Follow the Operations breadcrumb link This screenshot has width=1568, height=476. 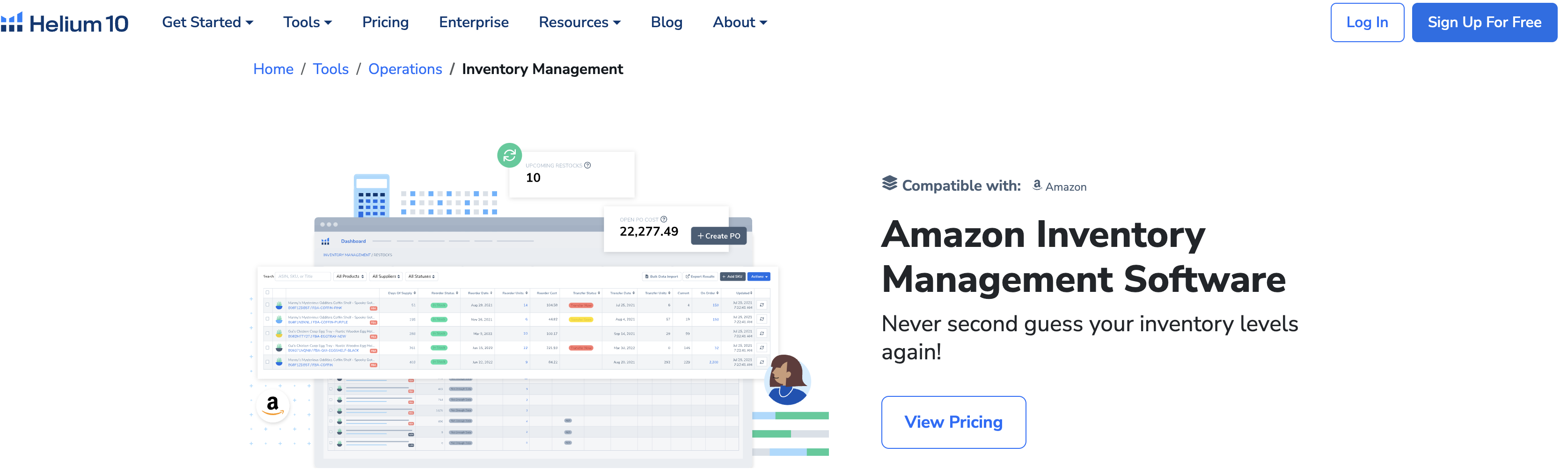405,69
